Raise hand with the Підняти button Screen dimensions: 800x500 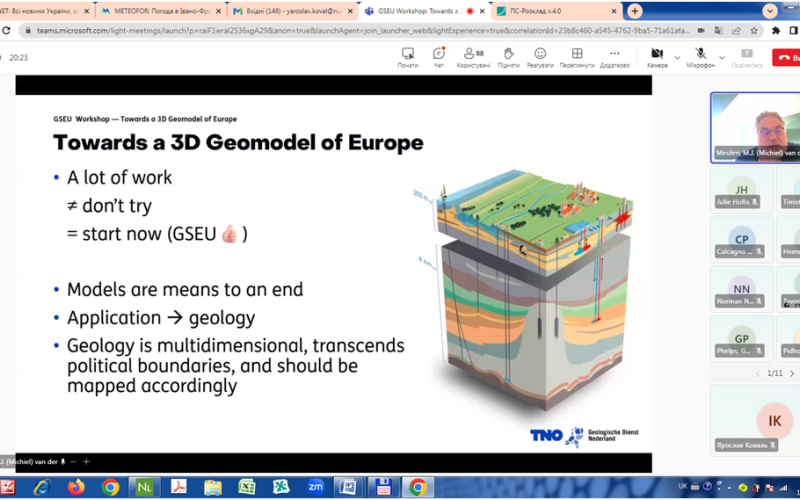click(508, 58)
